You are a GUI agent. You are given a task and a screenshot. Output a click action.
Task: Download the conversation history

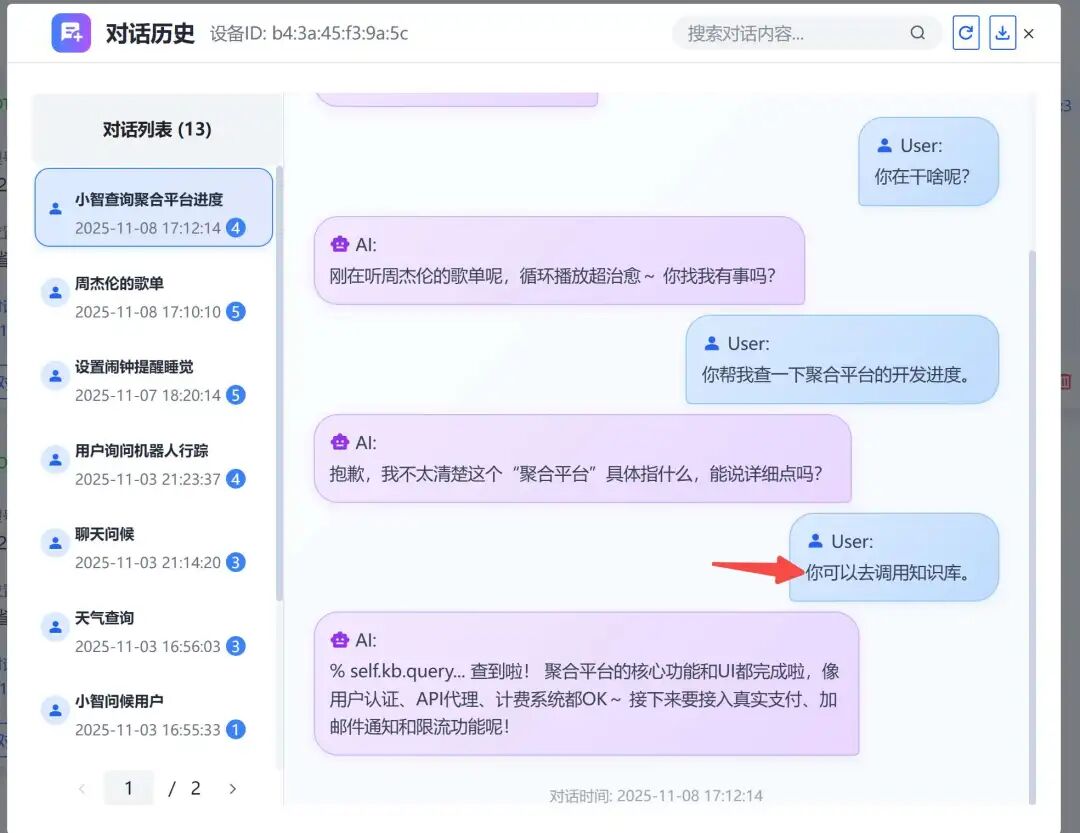1002,32
